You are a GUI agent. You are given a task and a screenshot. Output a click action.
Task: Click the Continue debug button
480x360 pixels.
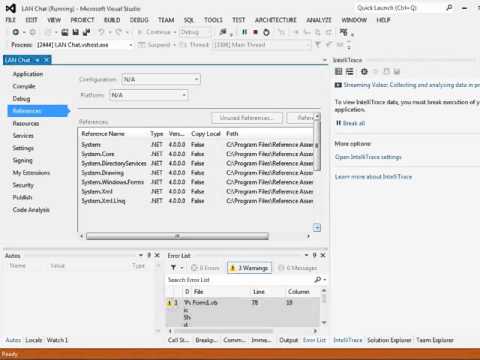click(155, 32)
